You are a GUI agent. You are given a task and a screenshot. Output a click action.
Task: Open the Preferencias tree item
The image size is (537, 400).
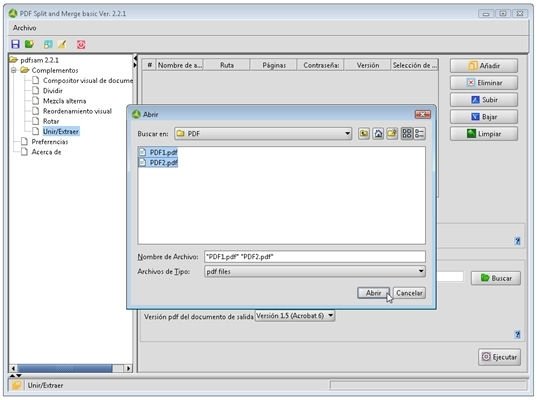click(x=50, y=142)
